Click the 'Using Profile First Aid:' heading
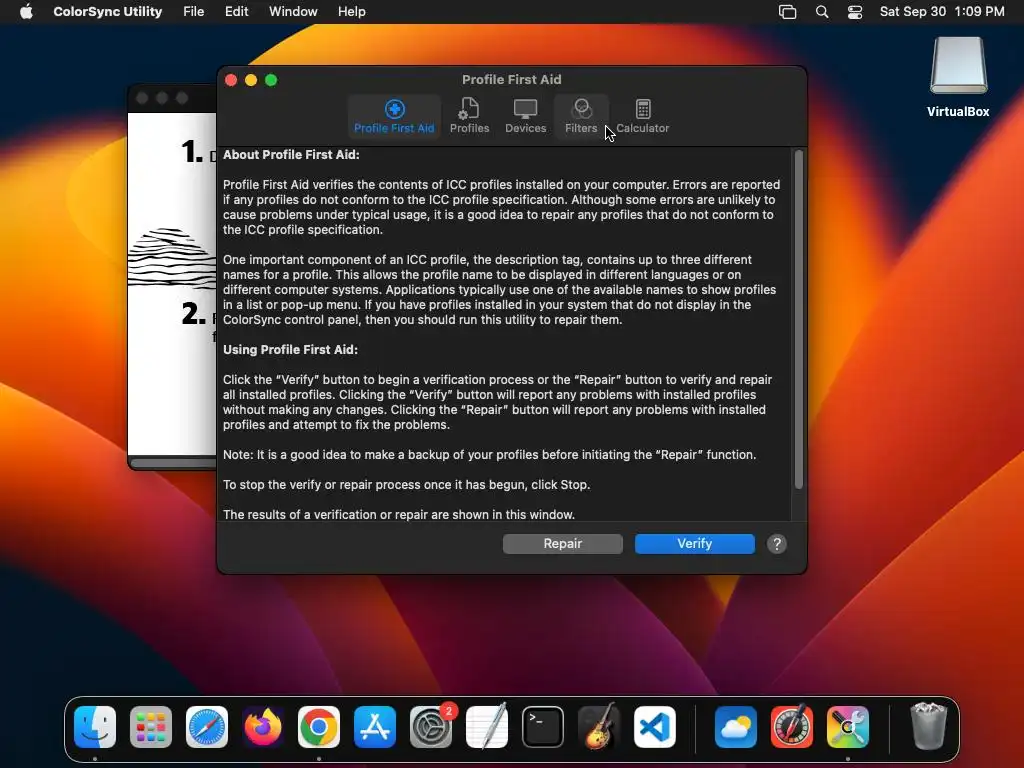1024x768 pixels. 291,349
